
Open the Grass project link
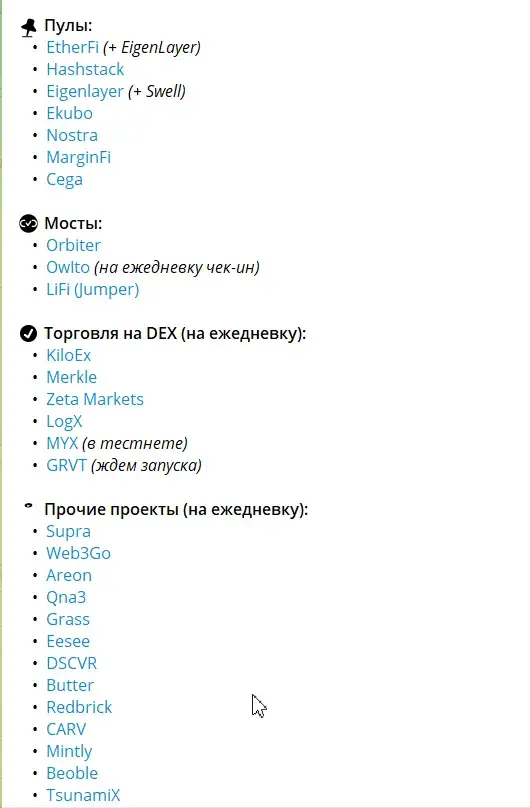(68, 619)
